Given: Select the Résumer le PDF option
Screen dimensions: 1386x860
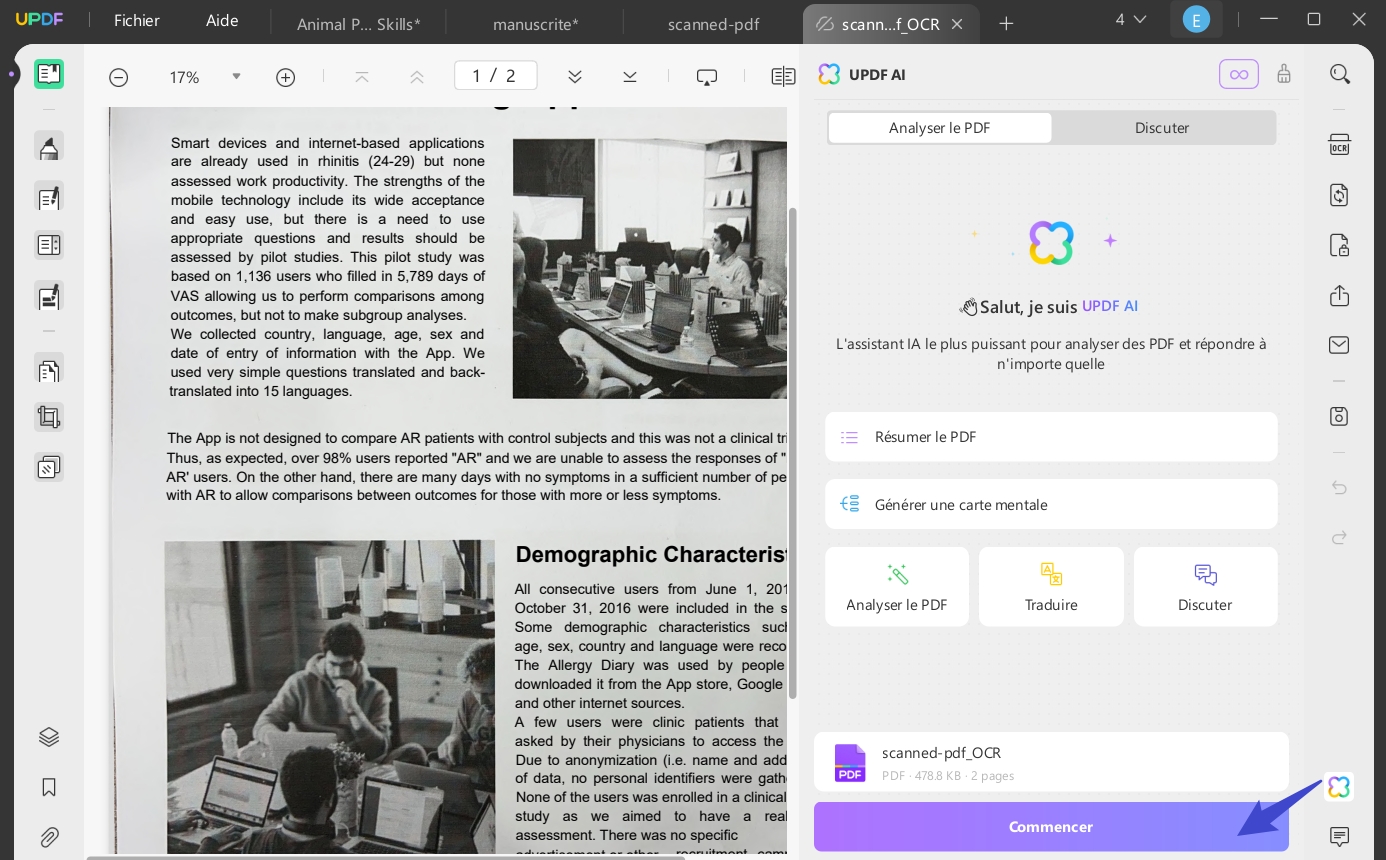Looking at the screenshot, I should (x=1051, y=437).
